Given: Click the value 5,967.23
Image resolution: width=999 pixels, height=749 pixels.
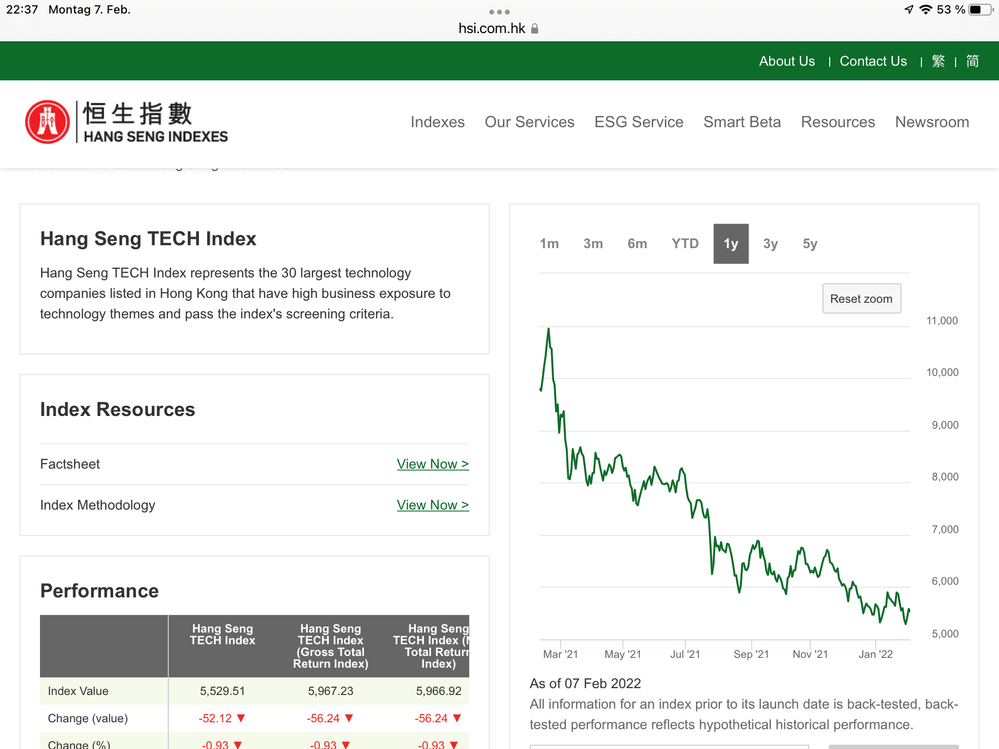Looking at the screenshot, I should tap(331, 691).
